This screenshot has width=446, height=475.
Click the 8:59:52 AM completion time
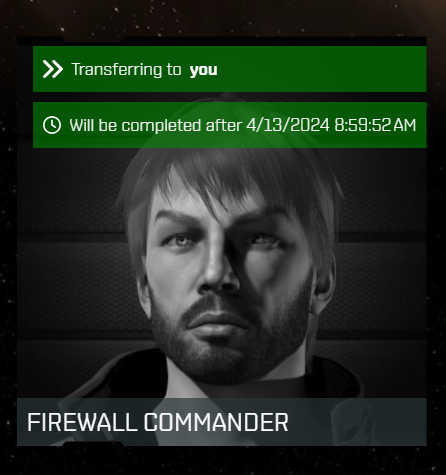point(375,125)
